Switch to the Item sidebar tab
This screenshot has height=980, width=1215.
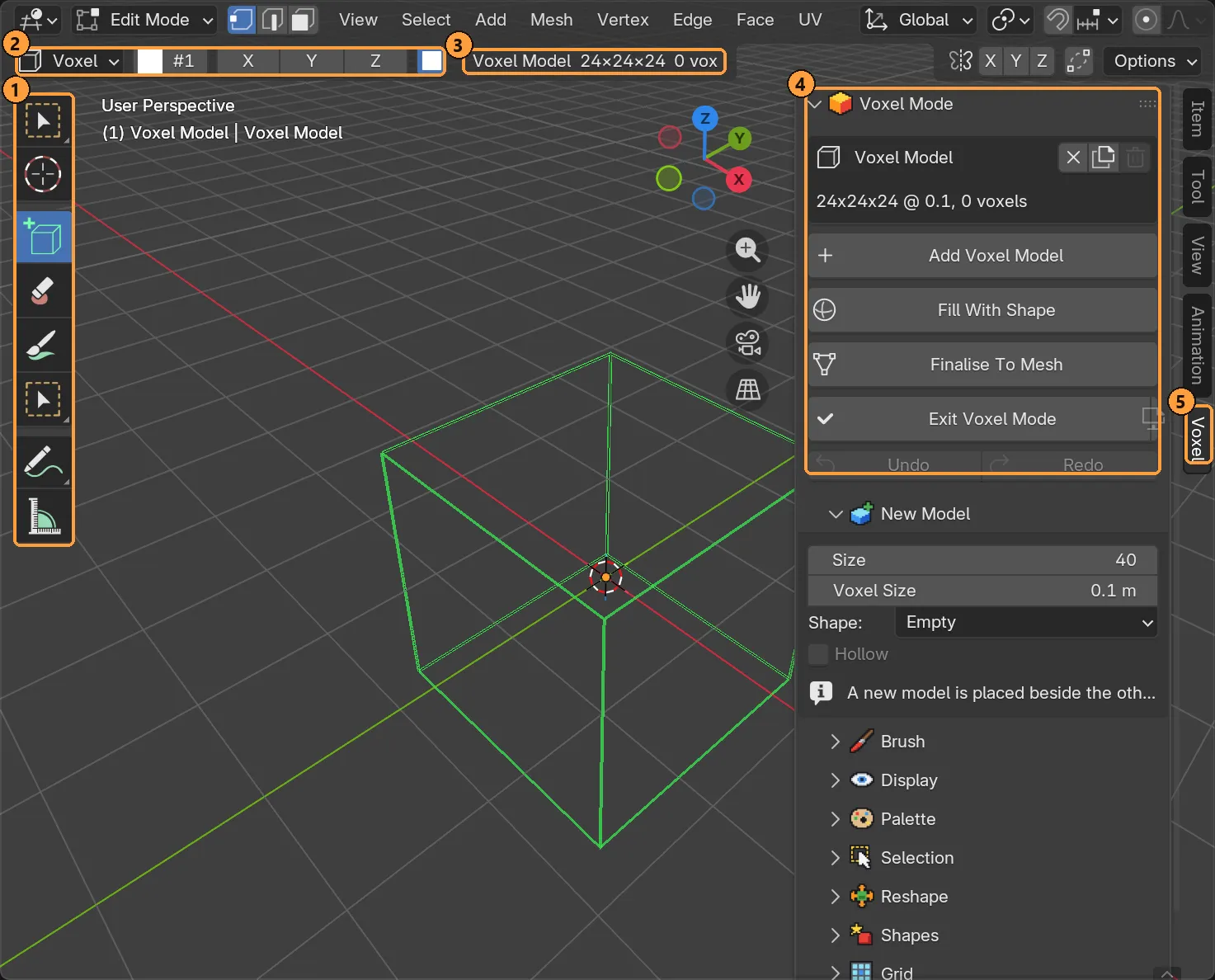click(1197, 119)
